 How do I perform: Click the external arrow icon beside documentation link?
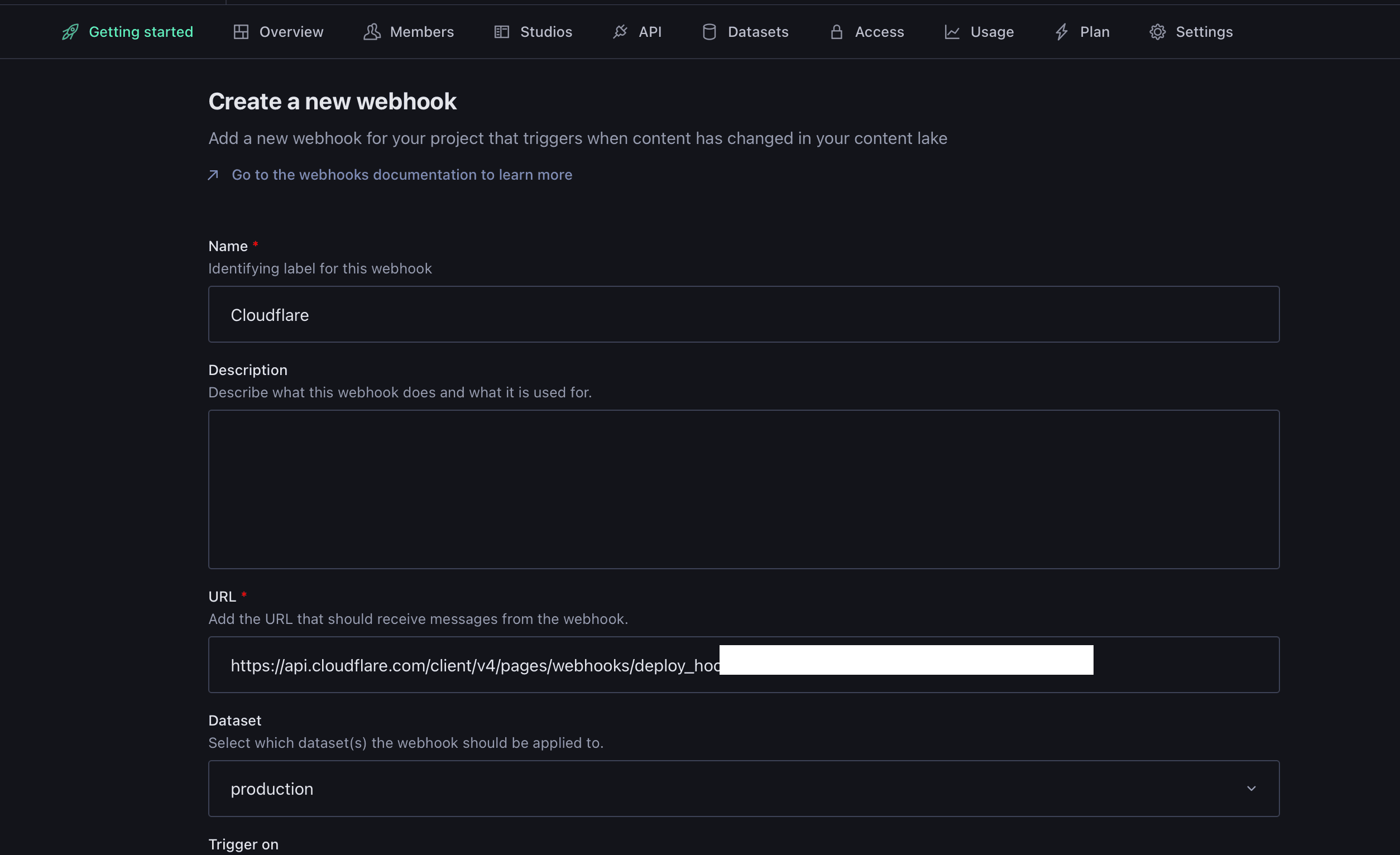pos(213,175)
